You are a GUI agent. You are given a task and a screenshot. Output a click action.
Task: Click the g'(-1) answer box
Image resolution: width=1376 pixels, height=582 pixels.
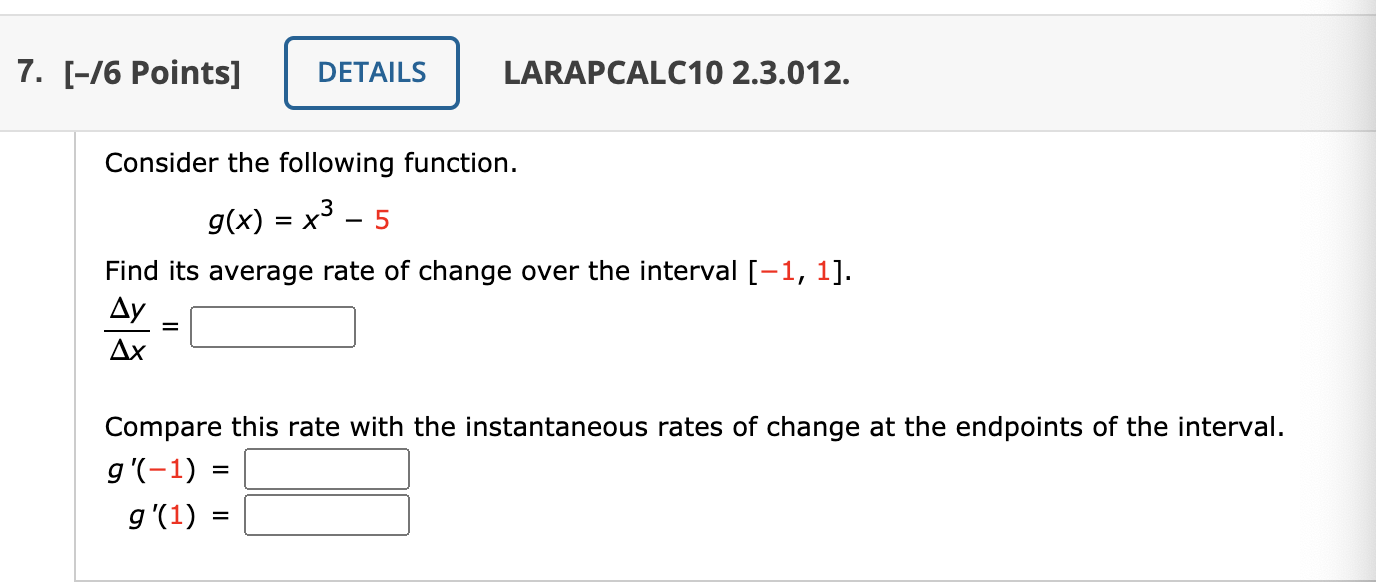click(x=326, y=467)
